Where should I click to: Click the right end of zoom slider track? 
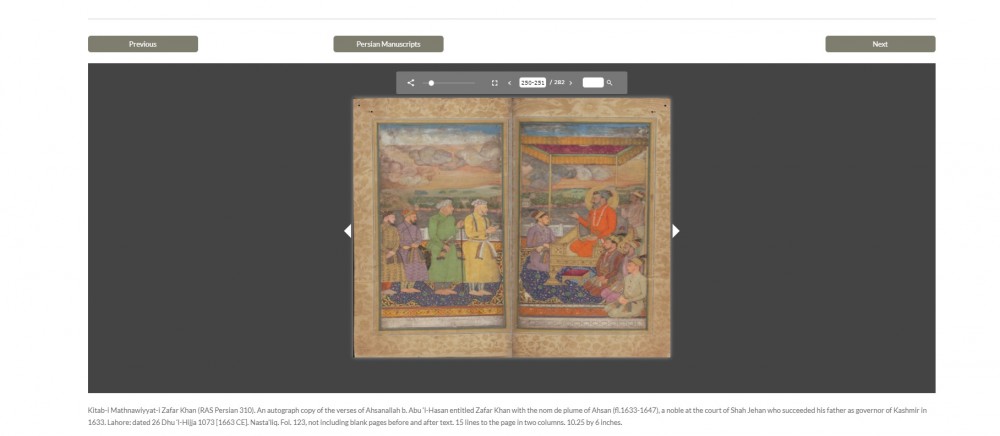click(x=474, y=83)
